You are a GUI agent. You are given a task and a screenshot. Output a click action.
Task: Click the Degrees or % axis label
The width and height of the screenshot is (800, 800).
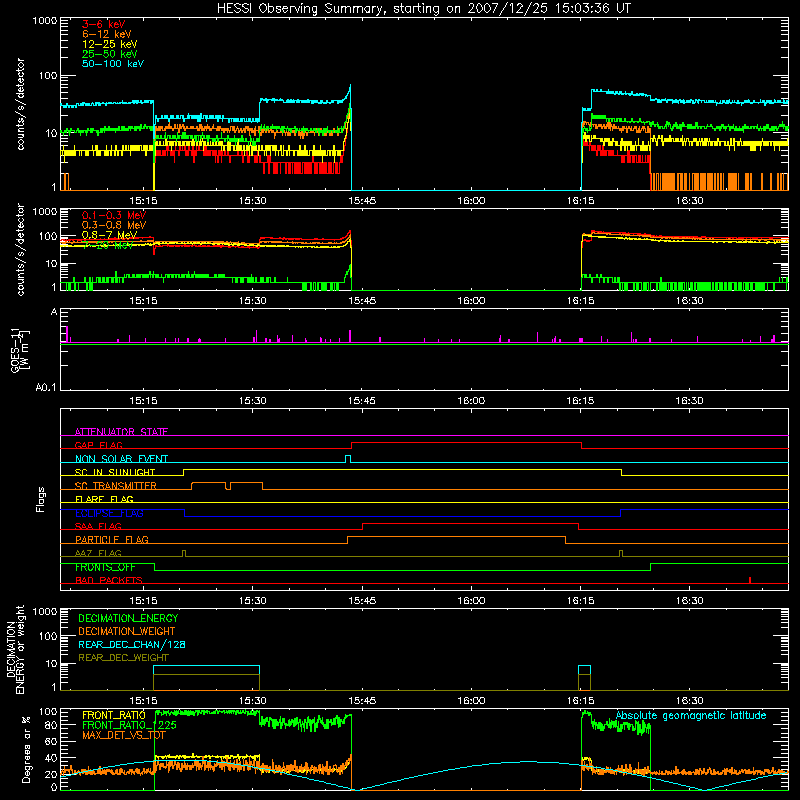point(25,750)
